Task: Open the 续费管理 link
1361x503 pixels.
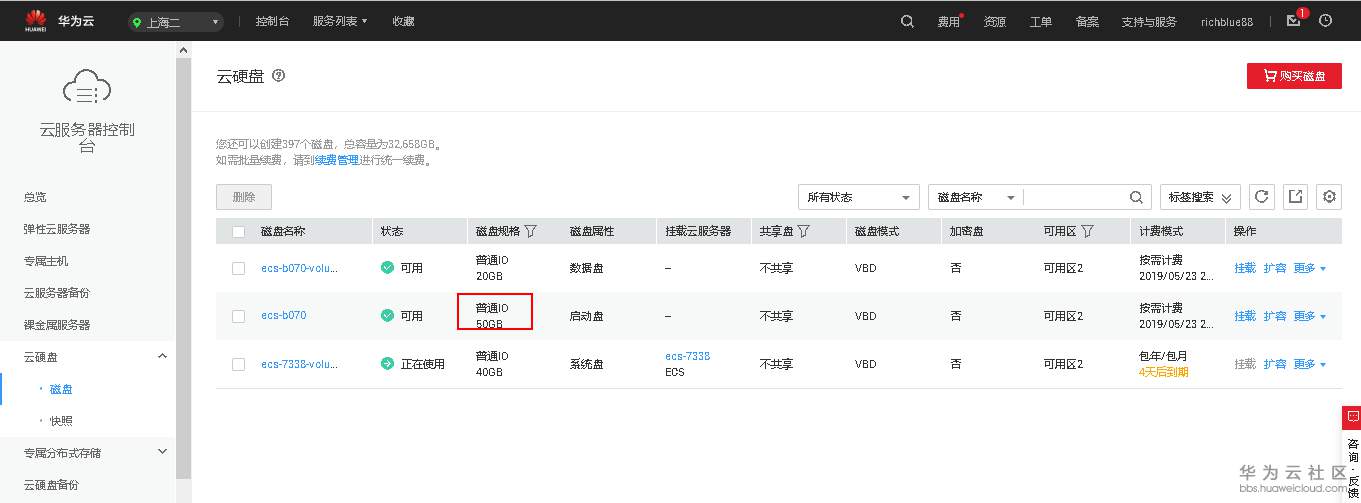Action: click(336, 160)
